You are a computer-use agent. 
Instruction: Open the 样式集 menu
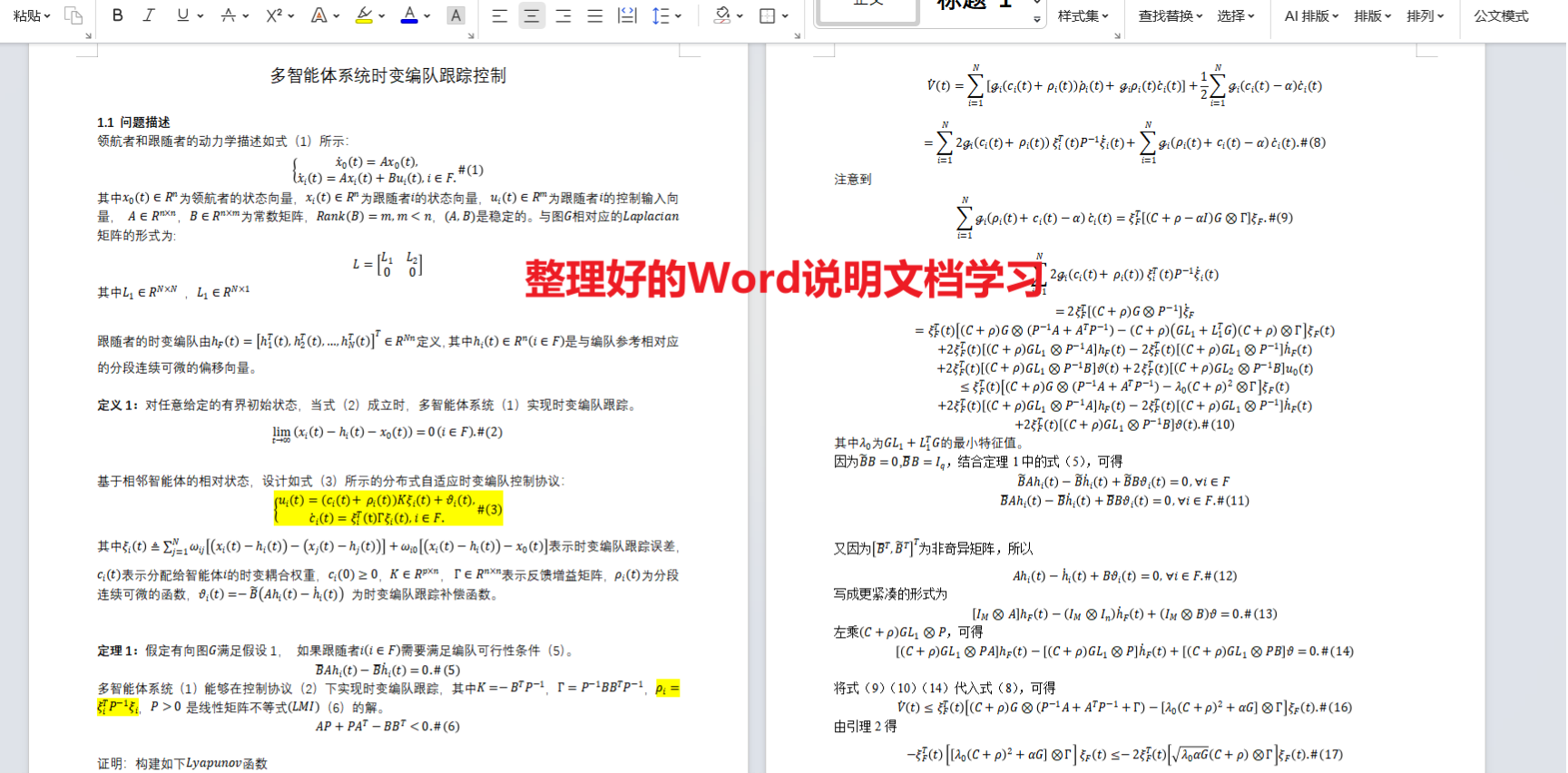pyautogui.click(x=1083, y=15)
